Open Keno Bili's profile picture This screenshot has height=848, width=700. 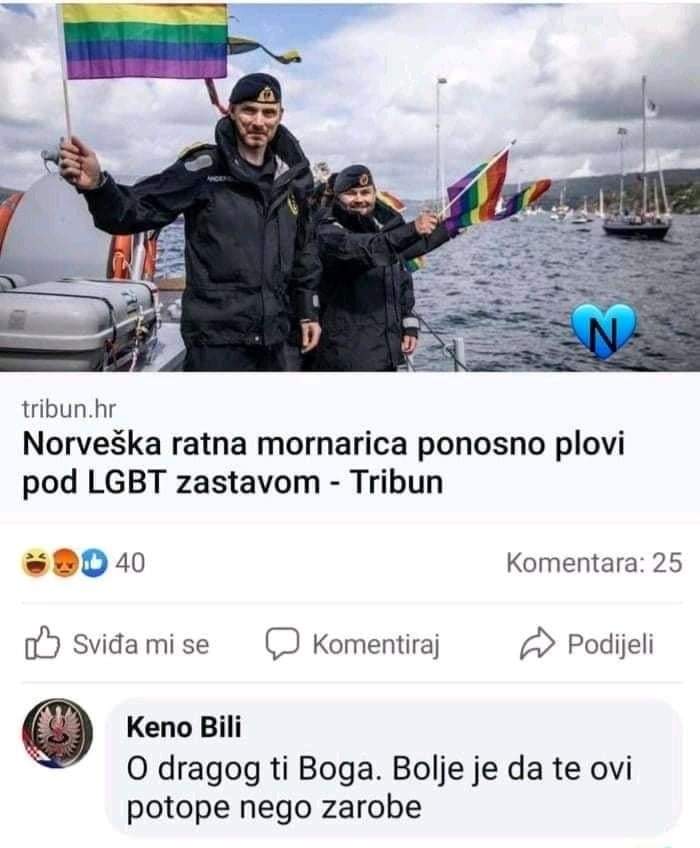point(57,734)
